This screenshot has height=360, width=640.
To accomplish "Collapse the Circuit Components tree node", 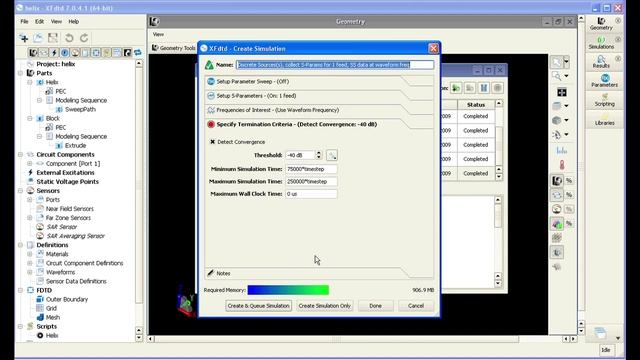I will 20,155.
